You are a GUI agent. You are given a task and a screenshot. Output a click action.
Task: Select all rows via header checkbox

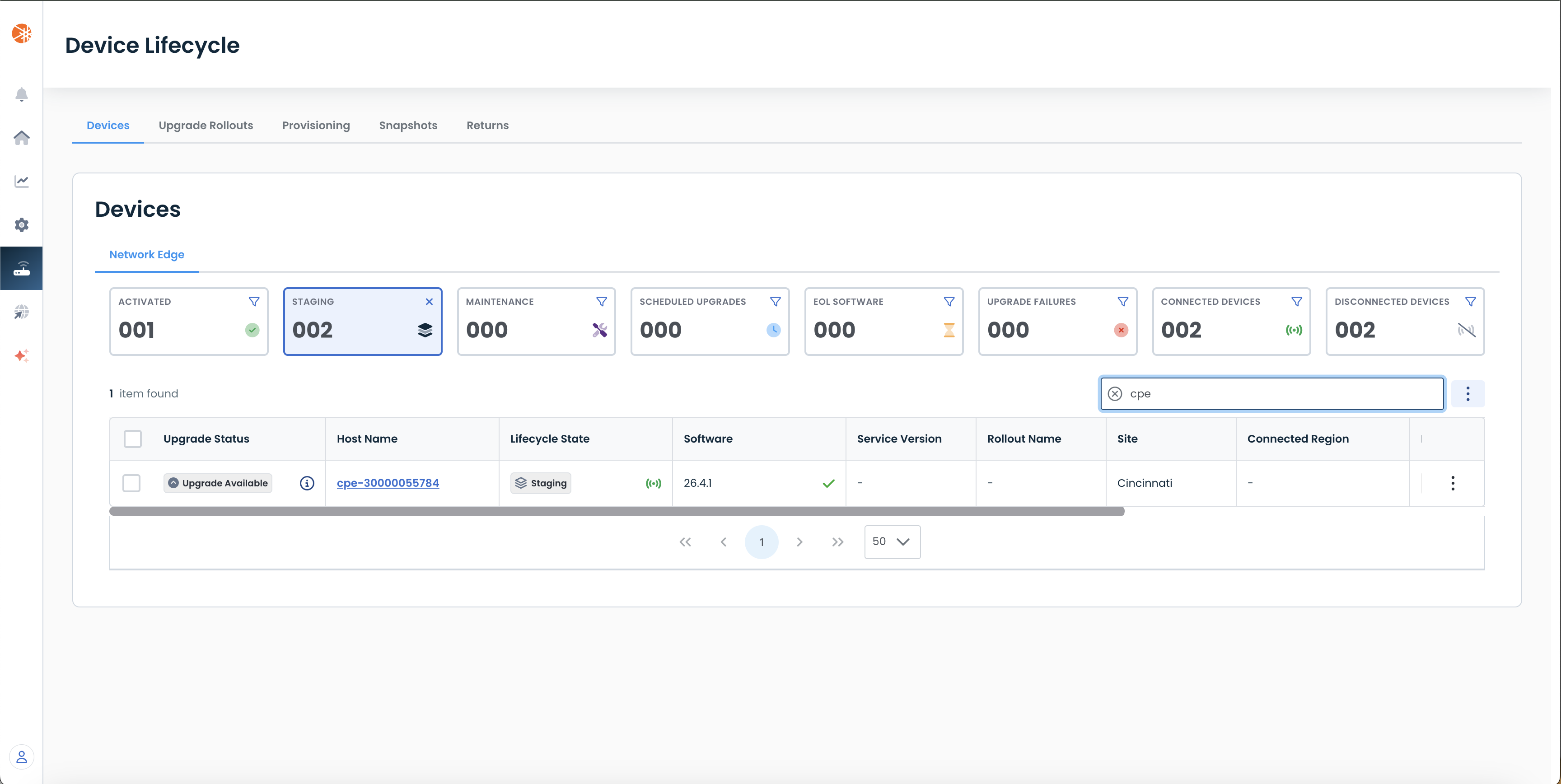click(132, 439)
